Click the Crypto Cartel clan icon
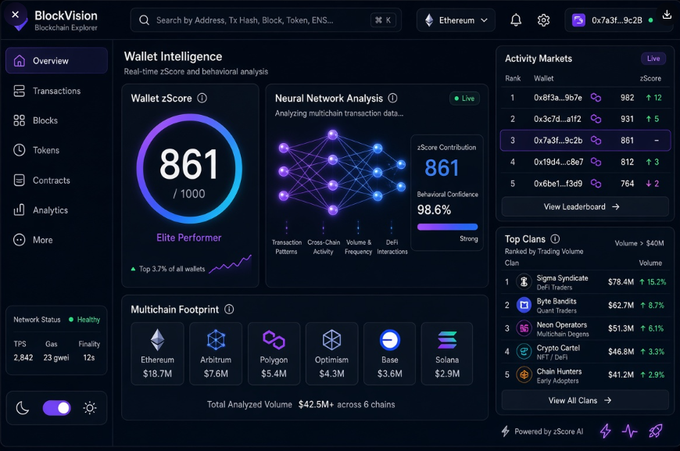This screenshot has width=680, height=451. (524, 351)
